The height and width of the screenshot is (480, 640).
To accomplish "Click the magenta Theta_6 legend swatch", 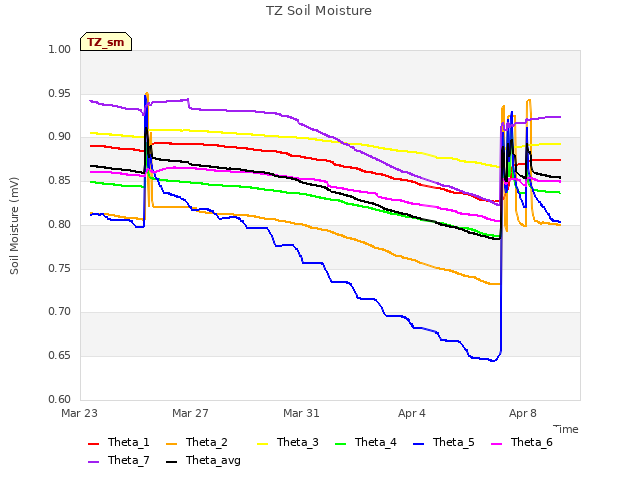I will pyautogui.click(x=496, y=444).
